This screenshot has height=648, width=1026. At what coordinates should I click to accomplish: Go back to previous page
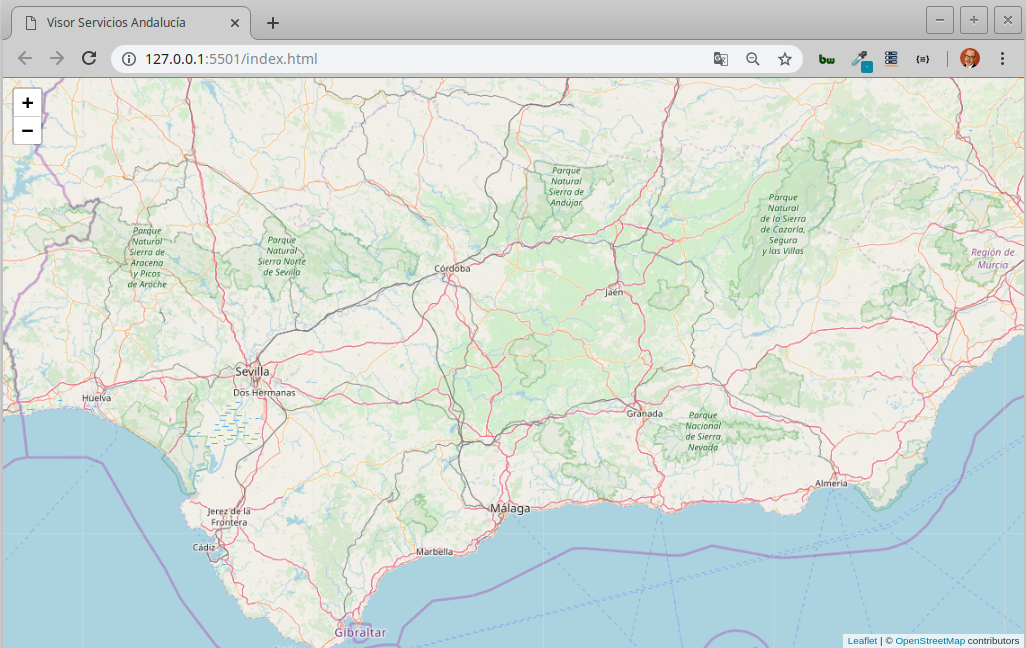25,59
